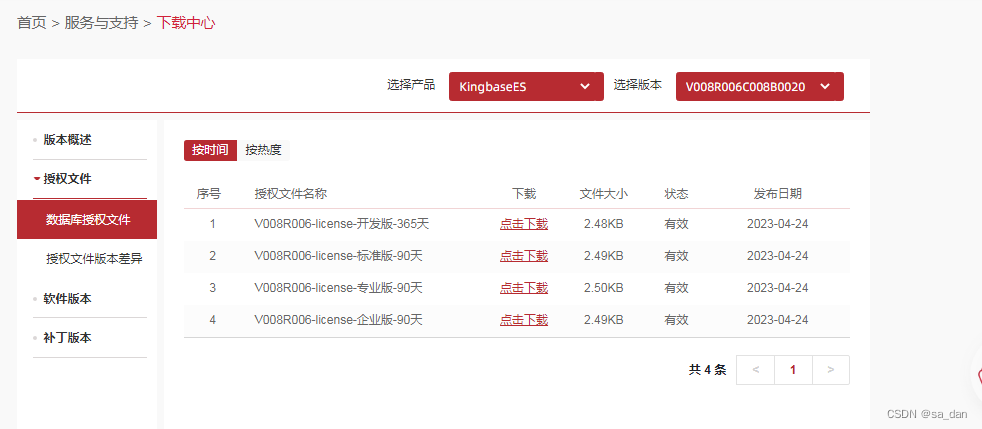Go to 首页 in the breadcrumb

32,23
